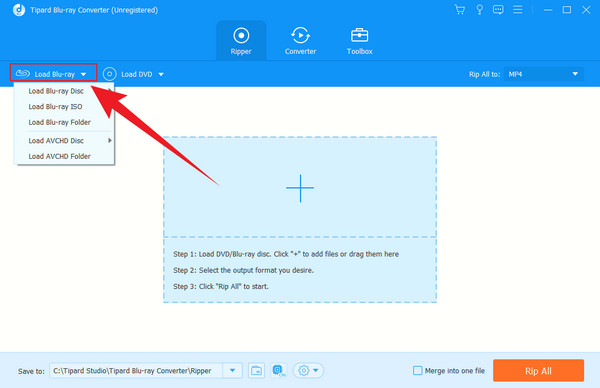Image resolution: width=600 pixels, height=388 pixels.
Task: Open the Rip All to MP4 dropdown
Action: (x=543, y=74)
